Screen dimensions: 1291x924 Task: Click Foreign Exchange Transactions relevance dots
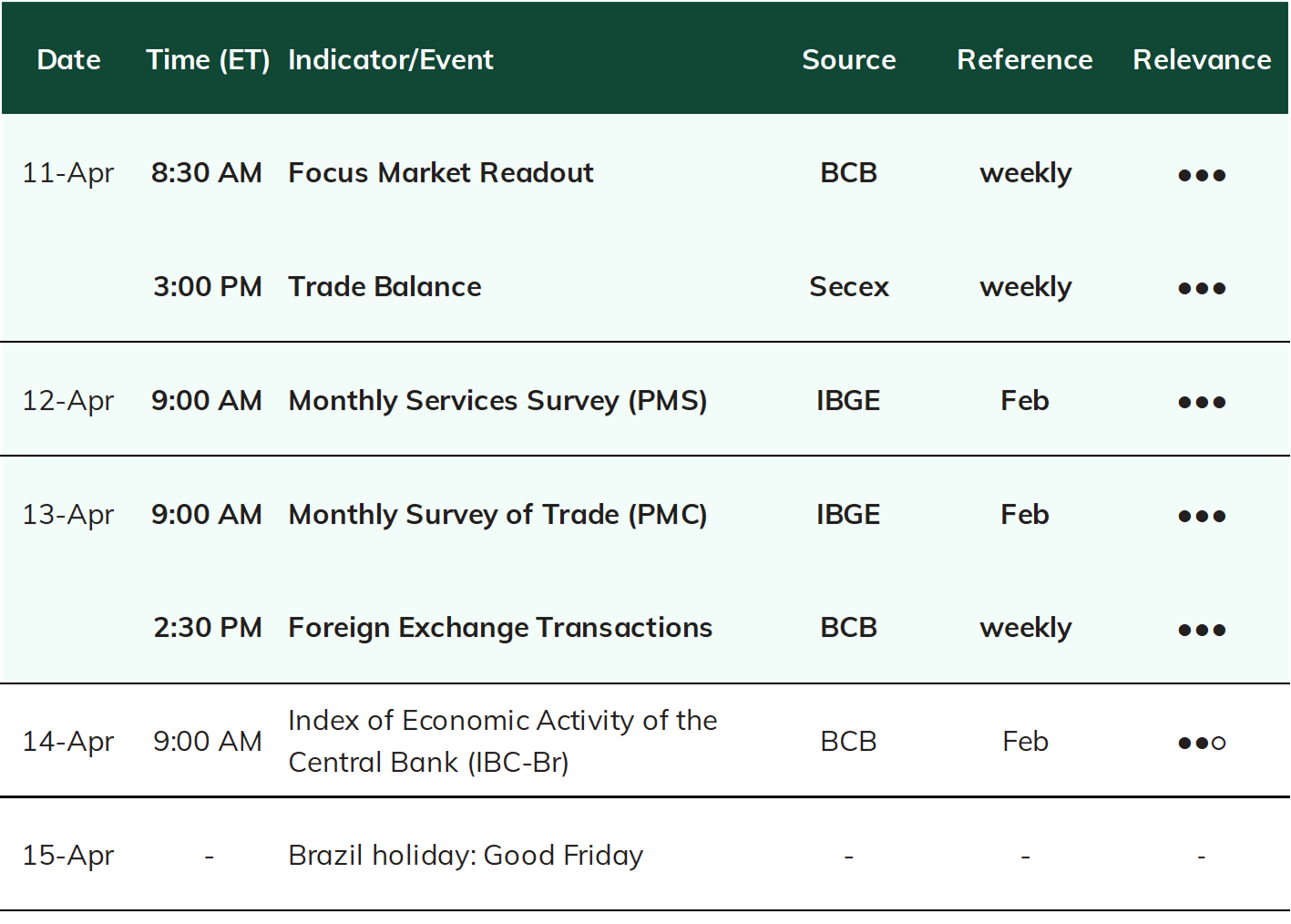(x=1202, y=630)
